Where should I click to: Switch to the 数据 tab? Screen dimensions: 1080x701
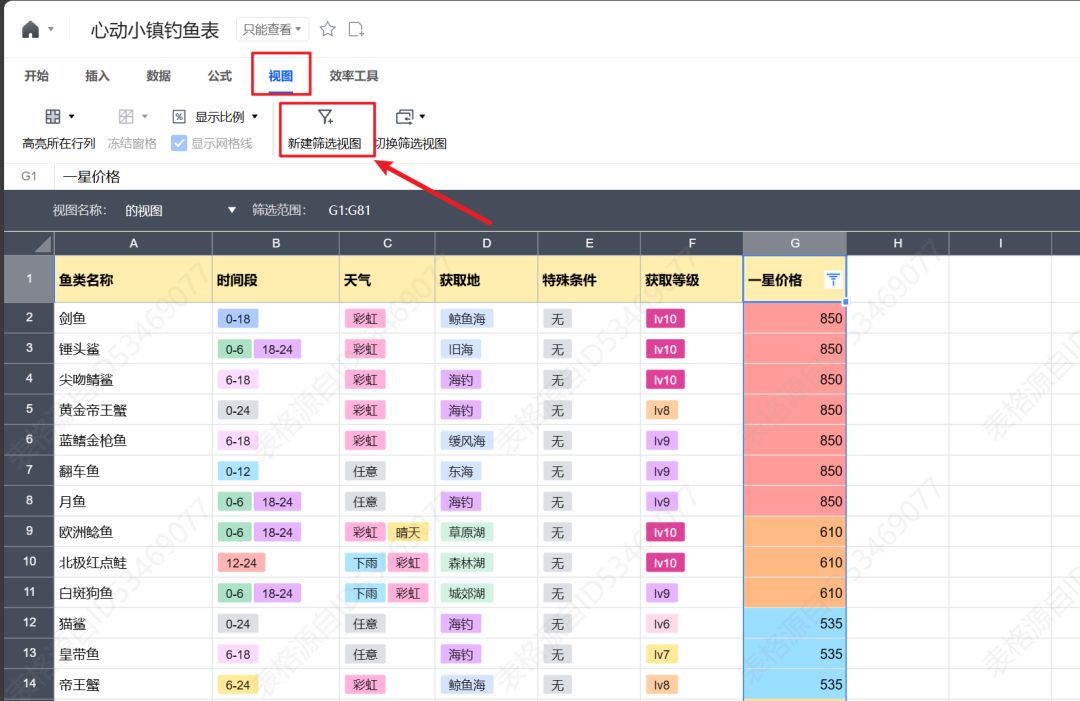[158, 76]
